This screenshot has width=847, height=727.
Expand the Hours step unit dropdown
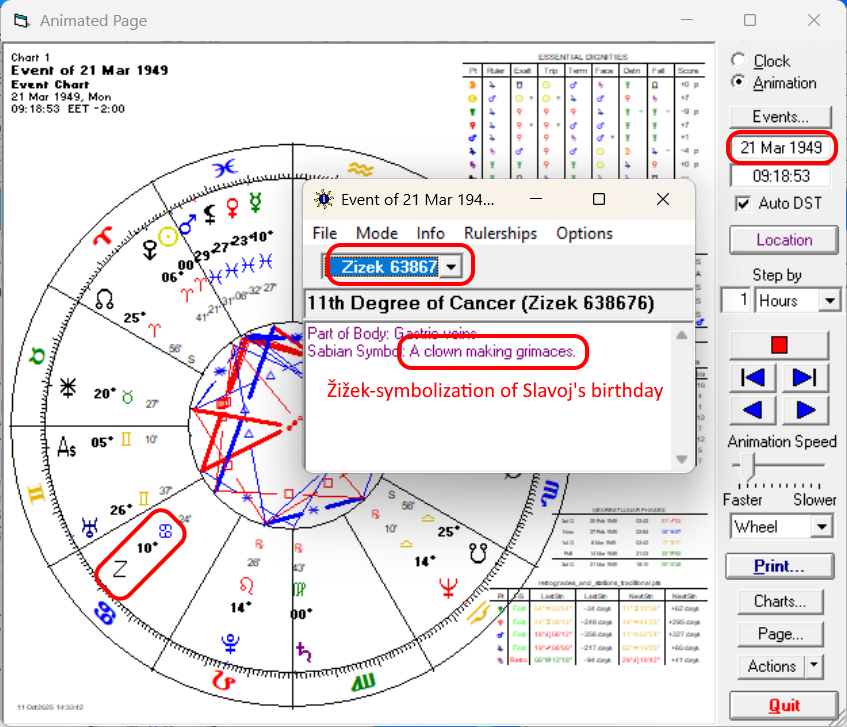(830, 300)
